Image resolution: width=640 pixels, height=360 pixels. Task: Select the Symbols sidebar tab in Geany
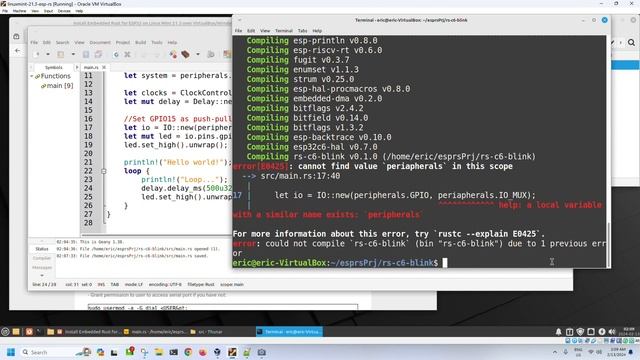pyautogui.click(x=53, y=67)
